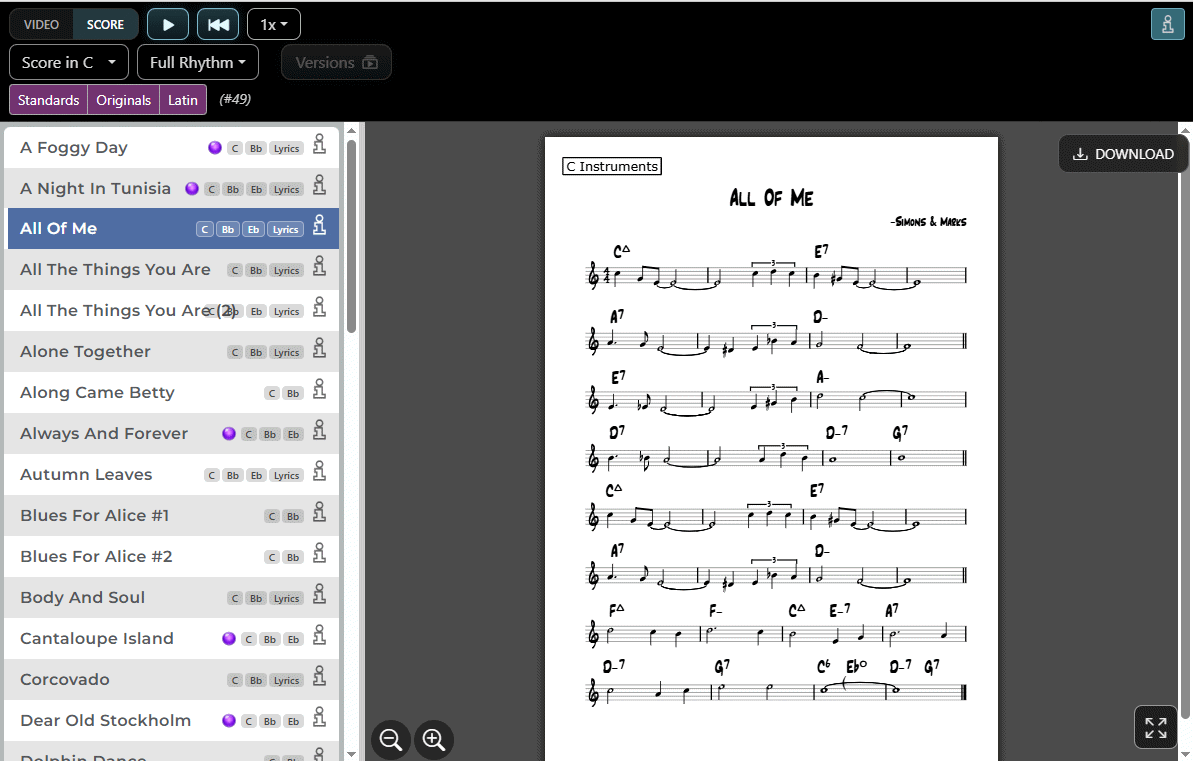Image resolution: width=1193 pixels, height=761 pixels.
Task: Click the player icon on Body And Soul
Action: [x=320, y=595]
